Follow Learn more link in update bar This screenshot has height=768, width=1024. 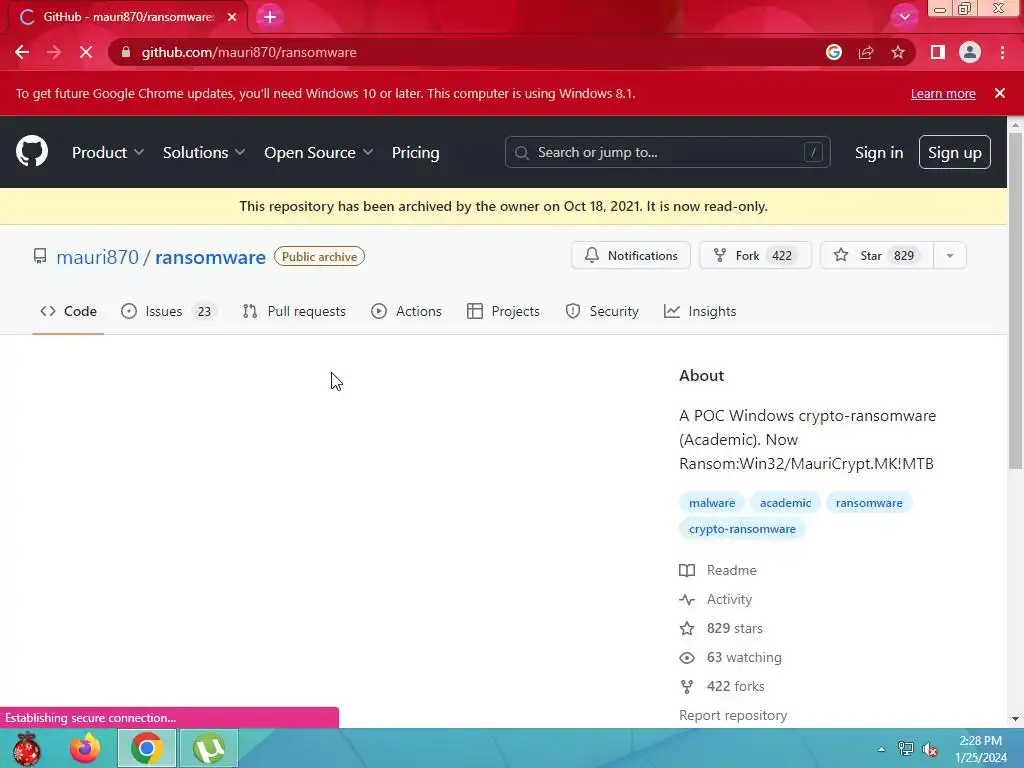943,93
